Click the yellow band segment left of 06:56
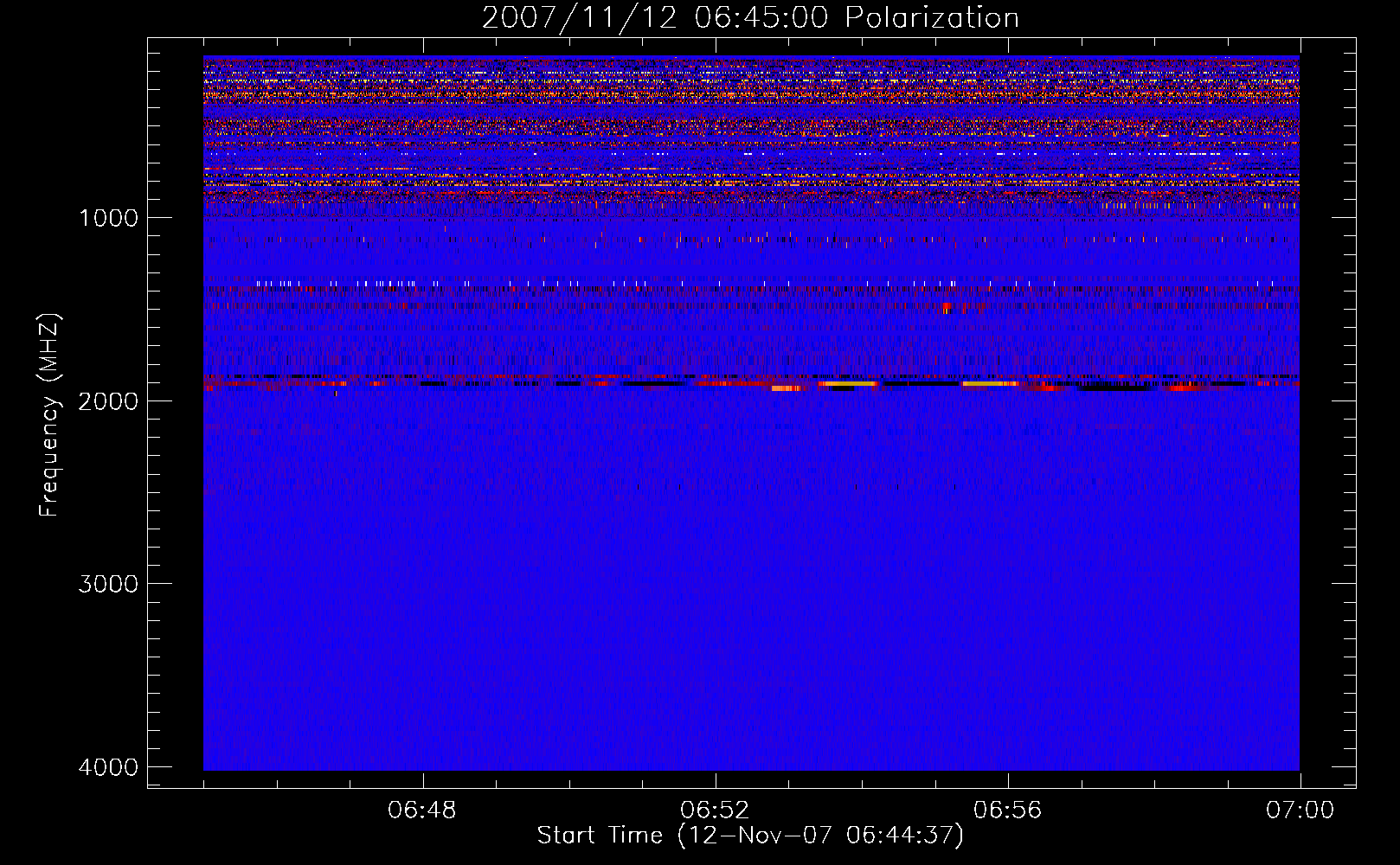 click(990, 382)
